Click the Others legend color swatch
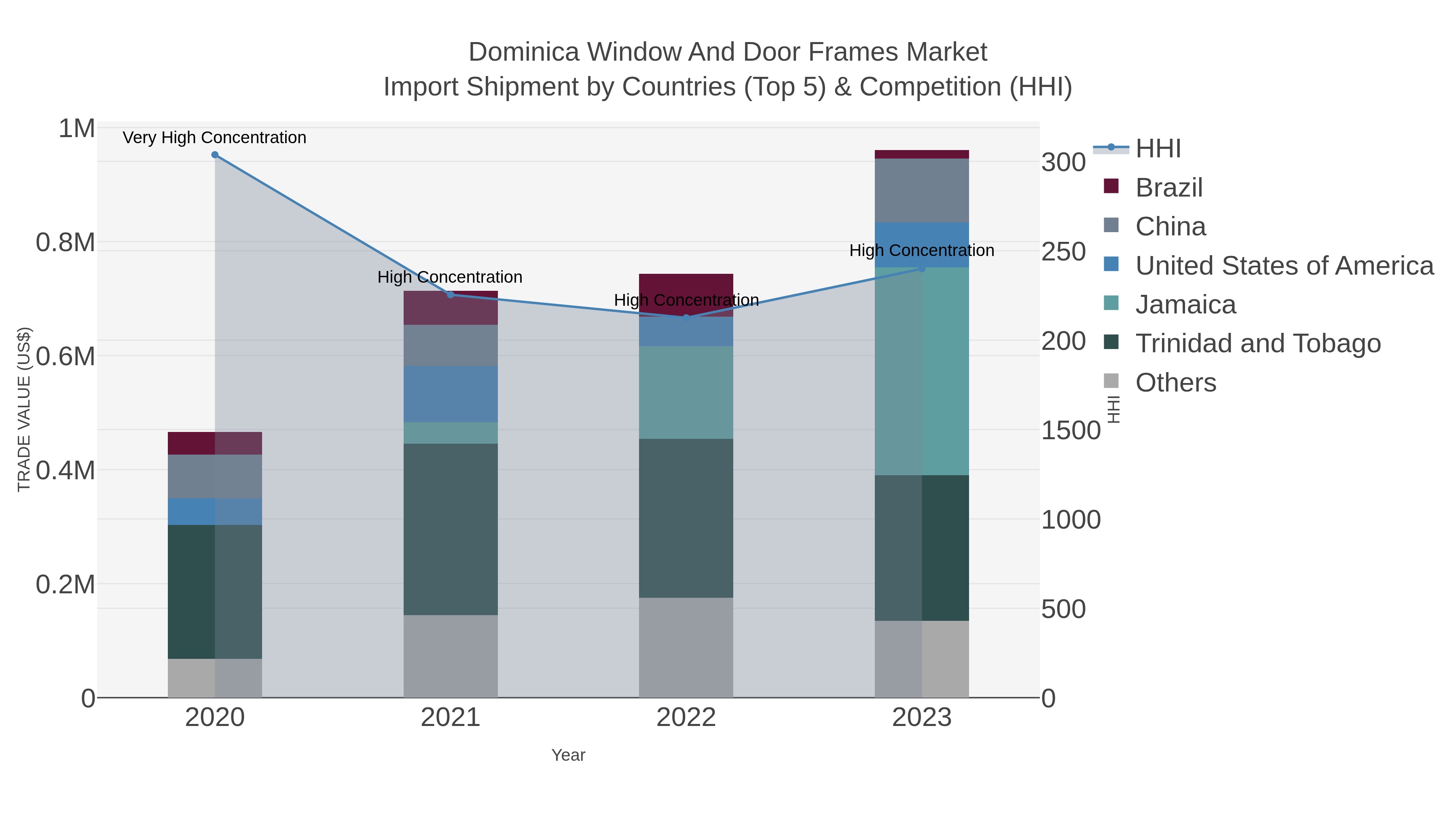The width and height of the screenshot is (1456, 819). [1111, 381]
